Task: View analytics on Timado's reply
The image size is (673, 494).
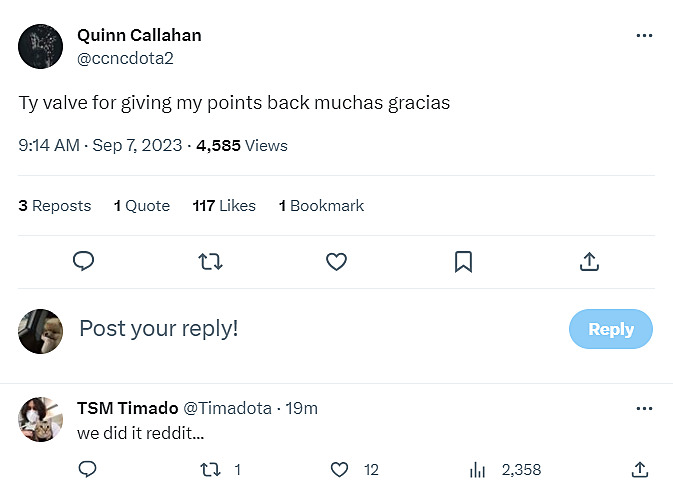Action: [x=478, y=469]
